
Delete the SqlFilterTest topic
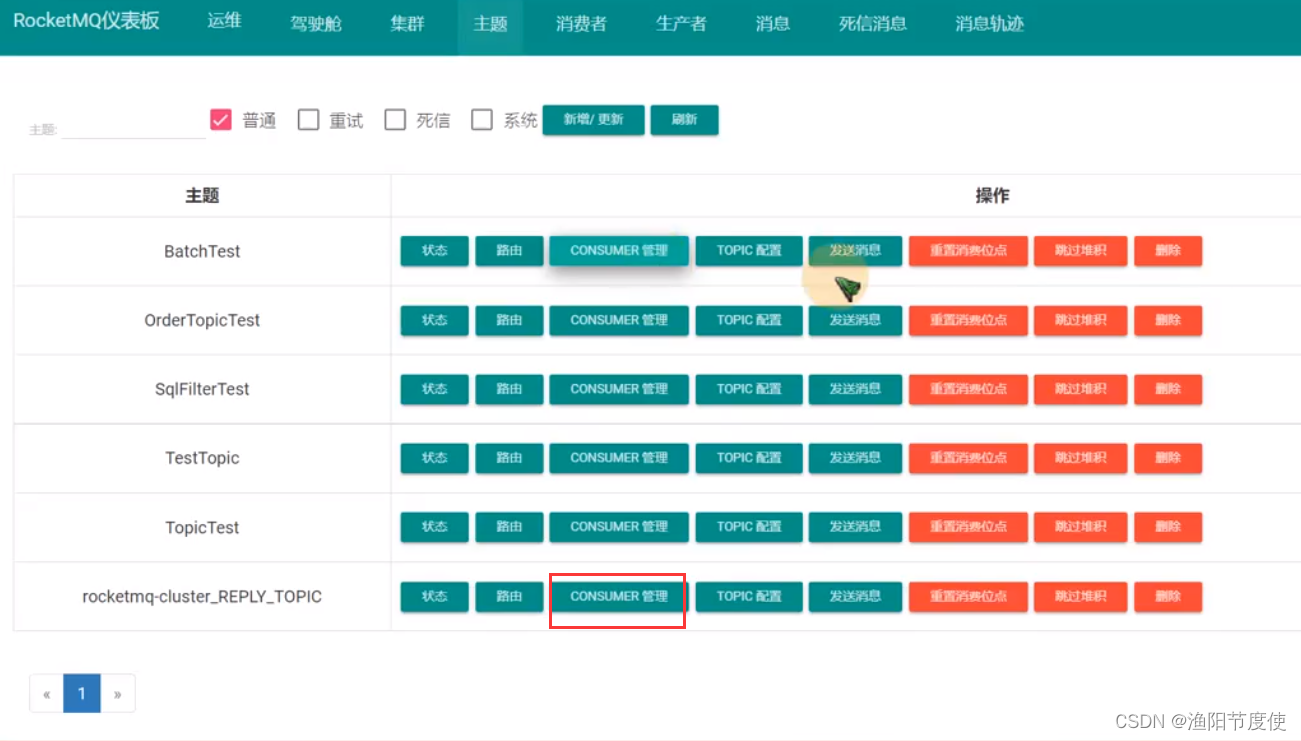[x=1168, y=389]
